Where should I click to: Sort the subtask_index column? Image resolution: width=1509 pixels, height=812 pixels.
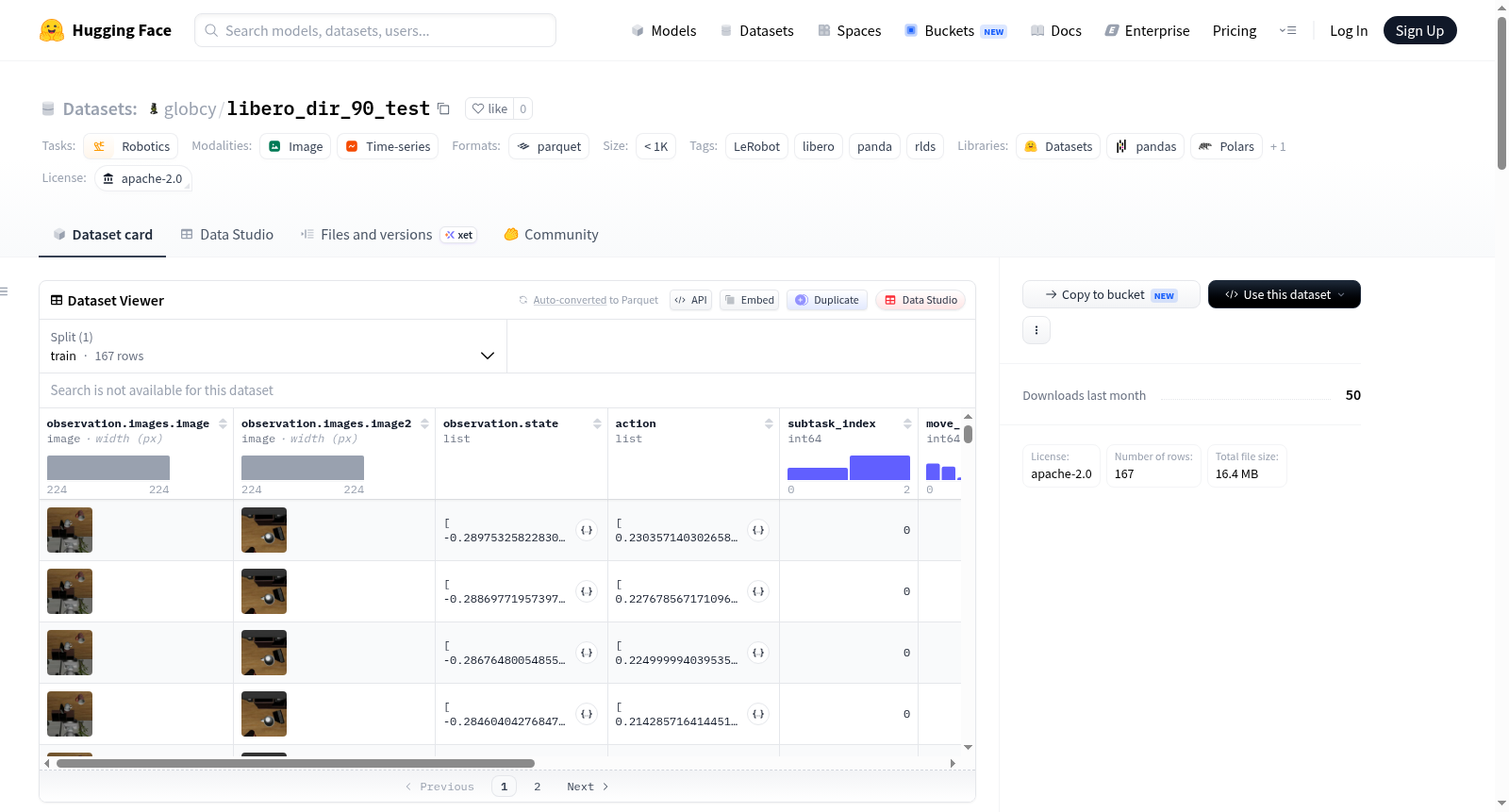click(x=907, y=423)
